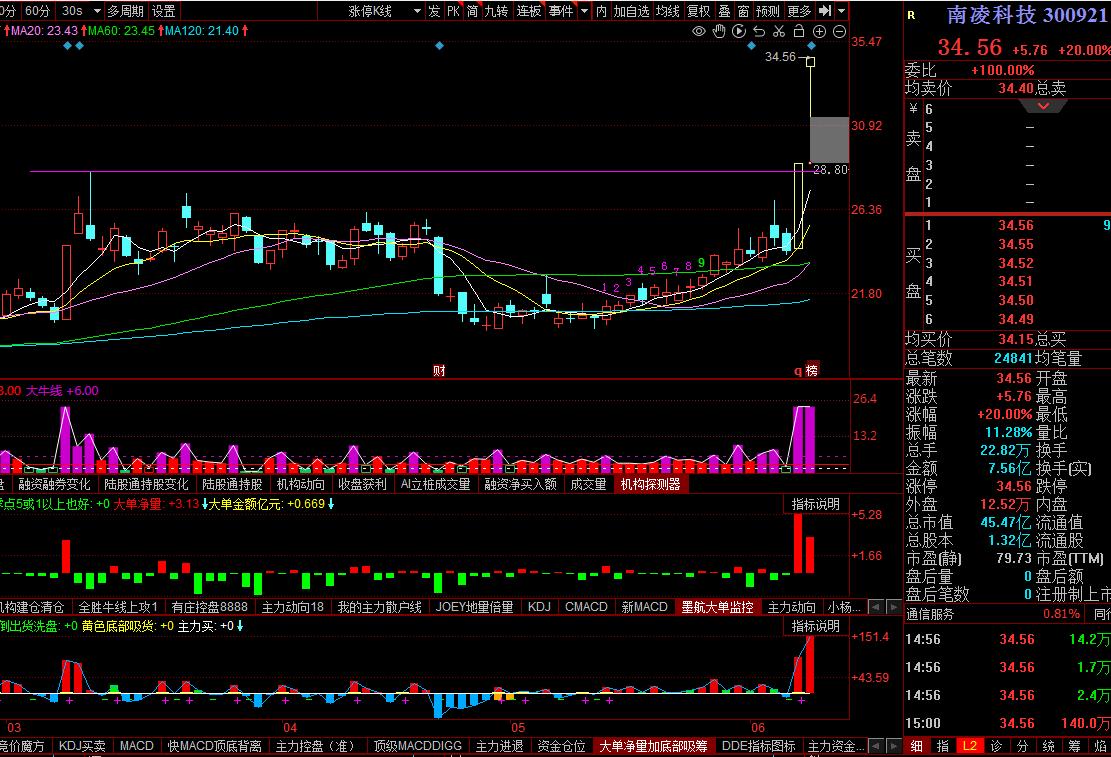1111x757 pixels.
Task: Click the replay playback circle icon
Action: [738, 31]
